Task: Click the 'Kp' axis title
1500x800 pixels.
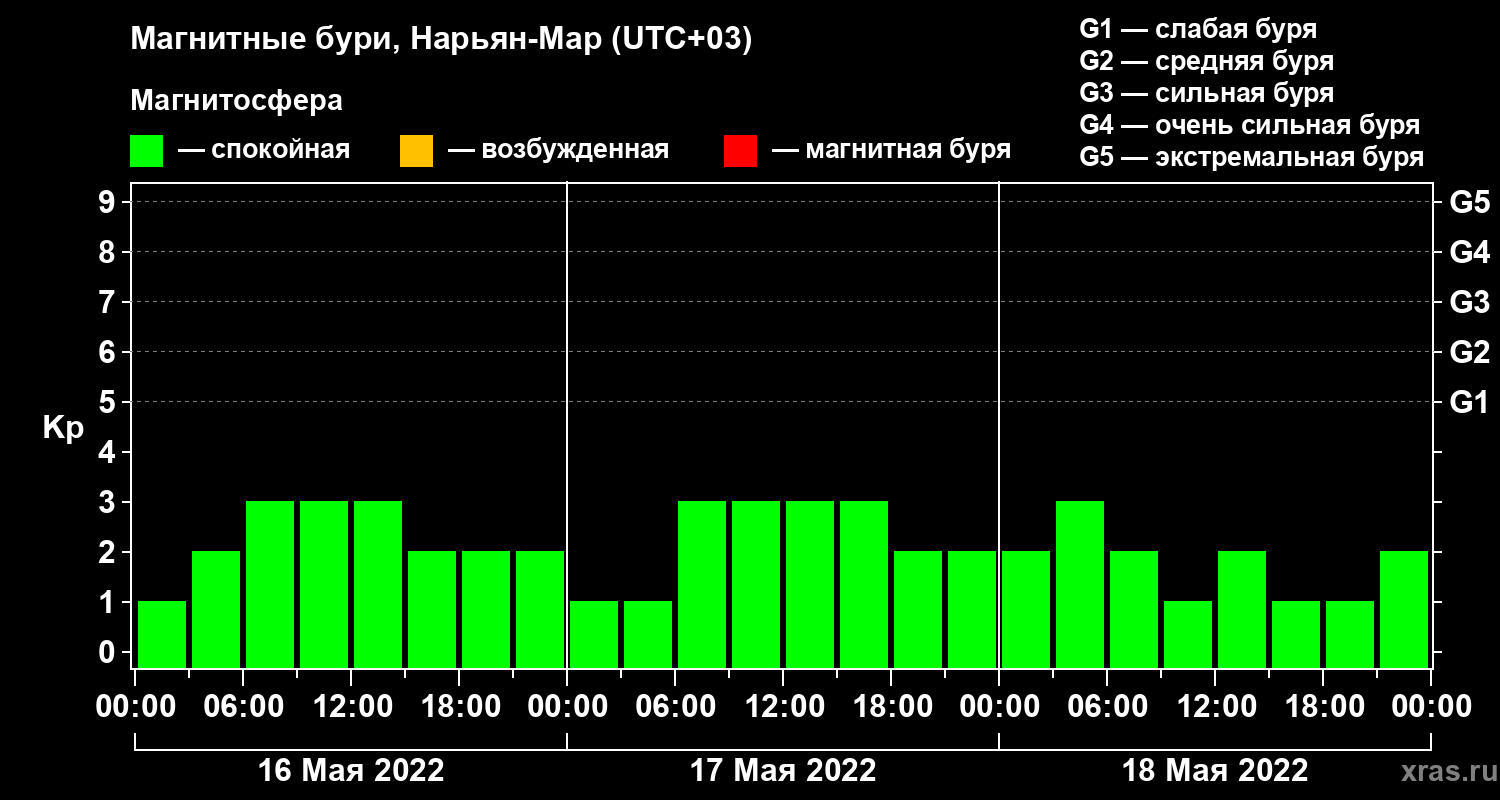Action: point(63,427)
